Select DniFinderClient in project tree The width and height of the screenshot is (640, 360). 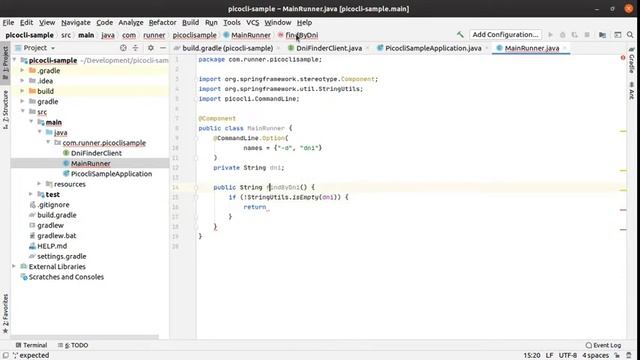[96, 153]
